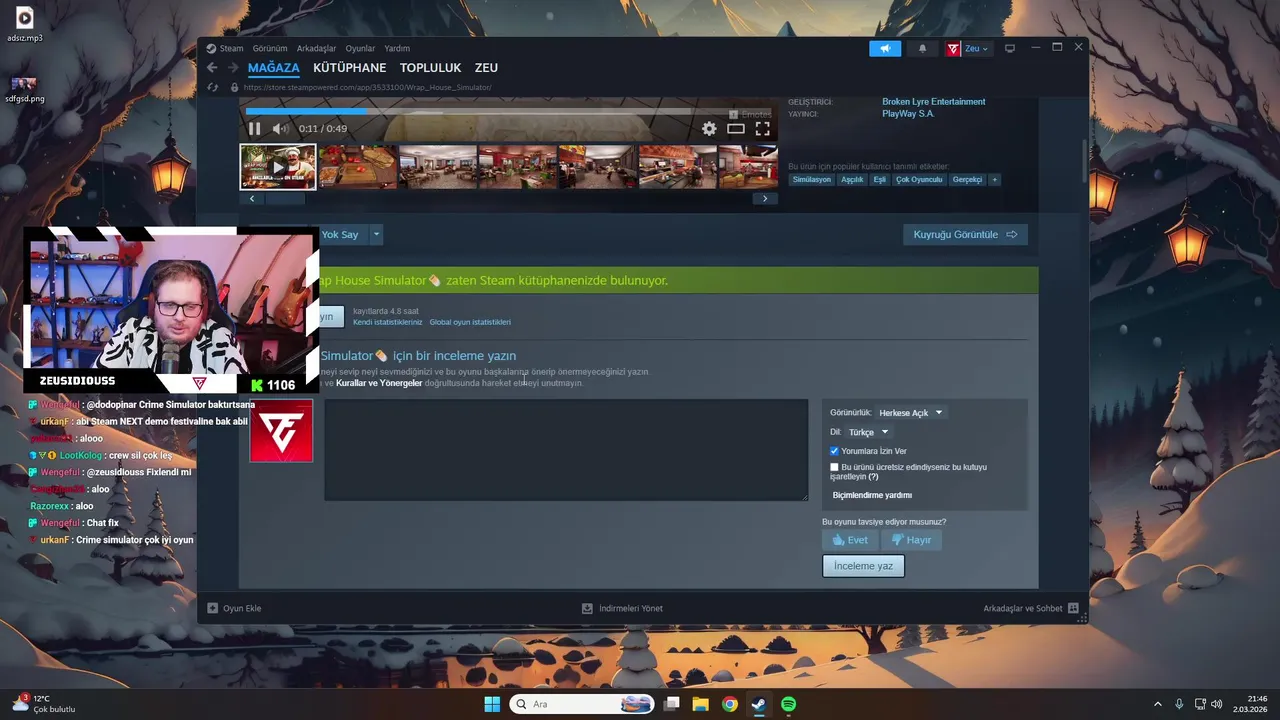Open Arkadaşlar ve Sohbet
1280x720 pixels.
pyautogui.click(x=1030, y=608)
